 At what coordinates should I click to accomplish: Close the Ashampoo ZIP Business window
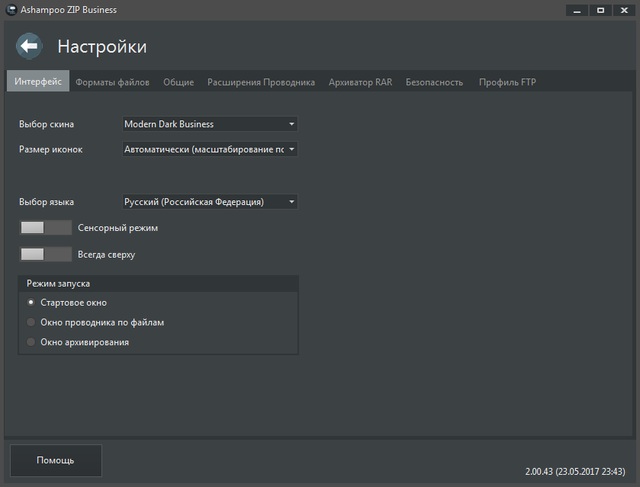(x=624, y=10)
